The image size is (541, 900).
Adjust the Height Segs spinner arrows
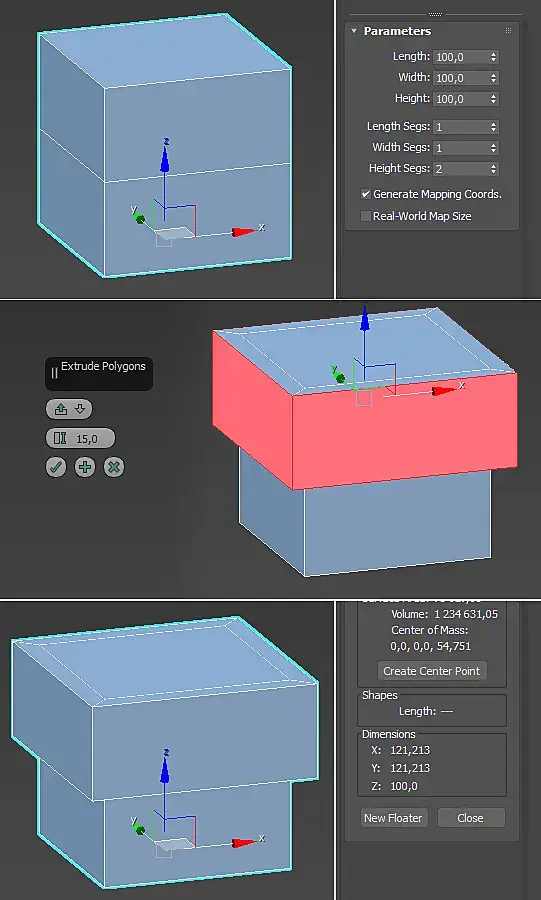(x=493, y=169)
